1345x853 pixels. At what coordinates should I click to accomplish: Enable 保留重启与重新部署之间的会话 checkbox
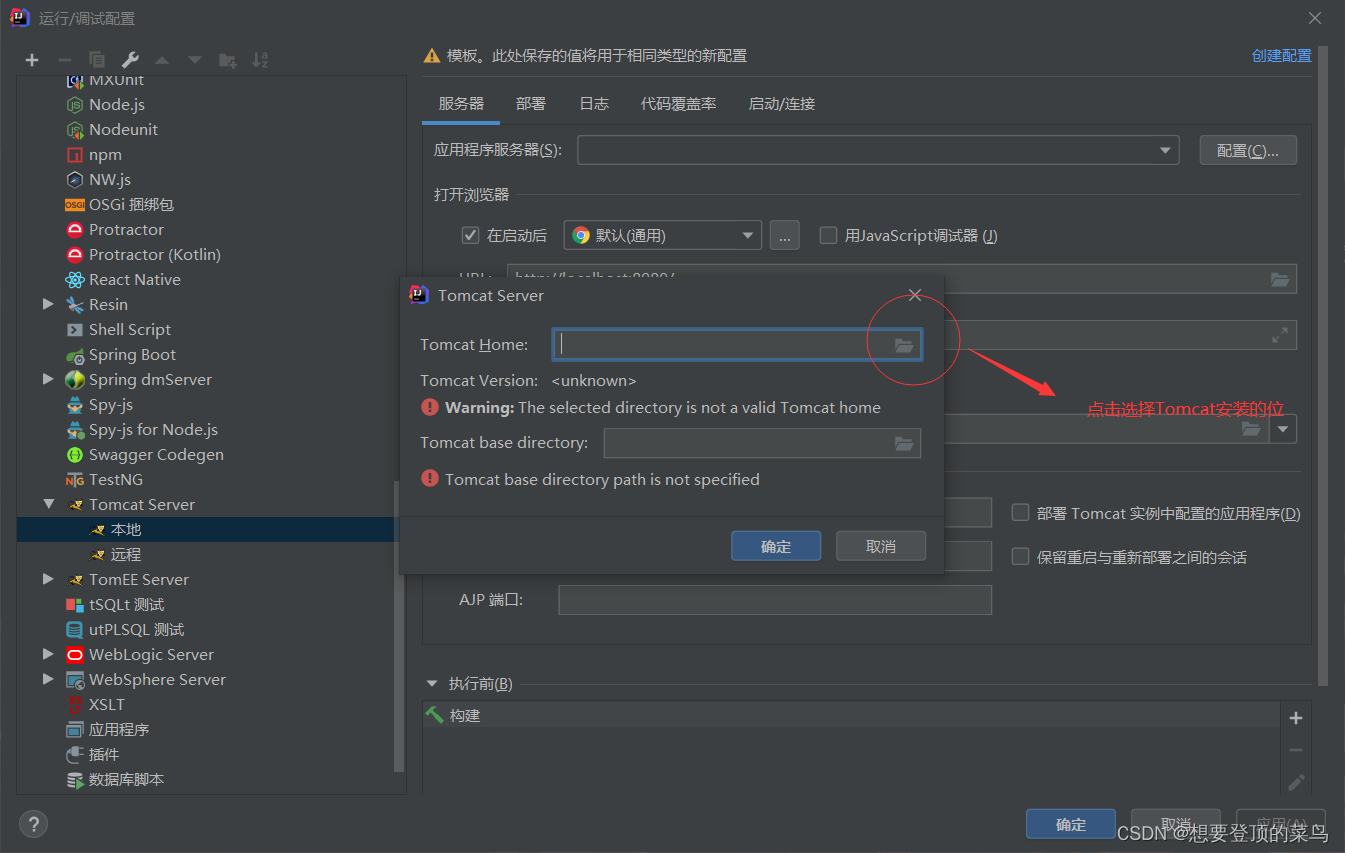point(1020,556)
